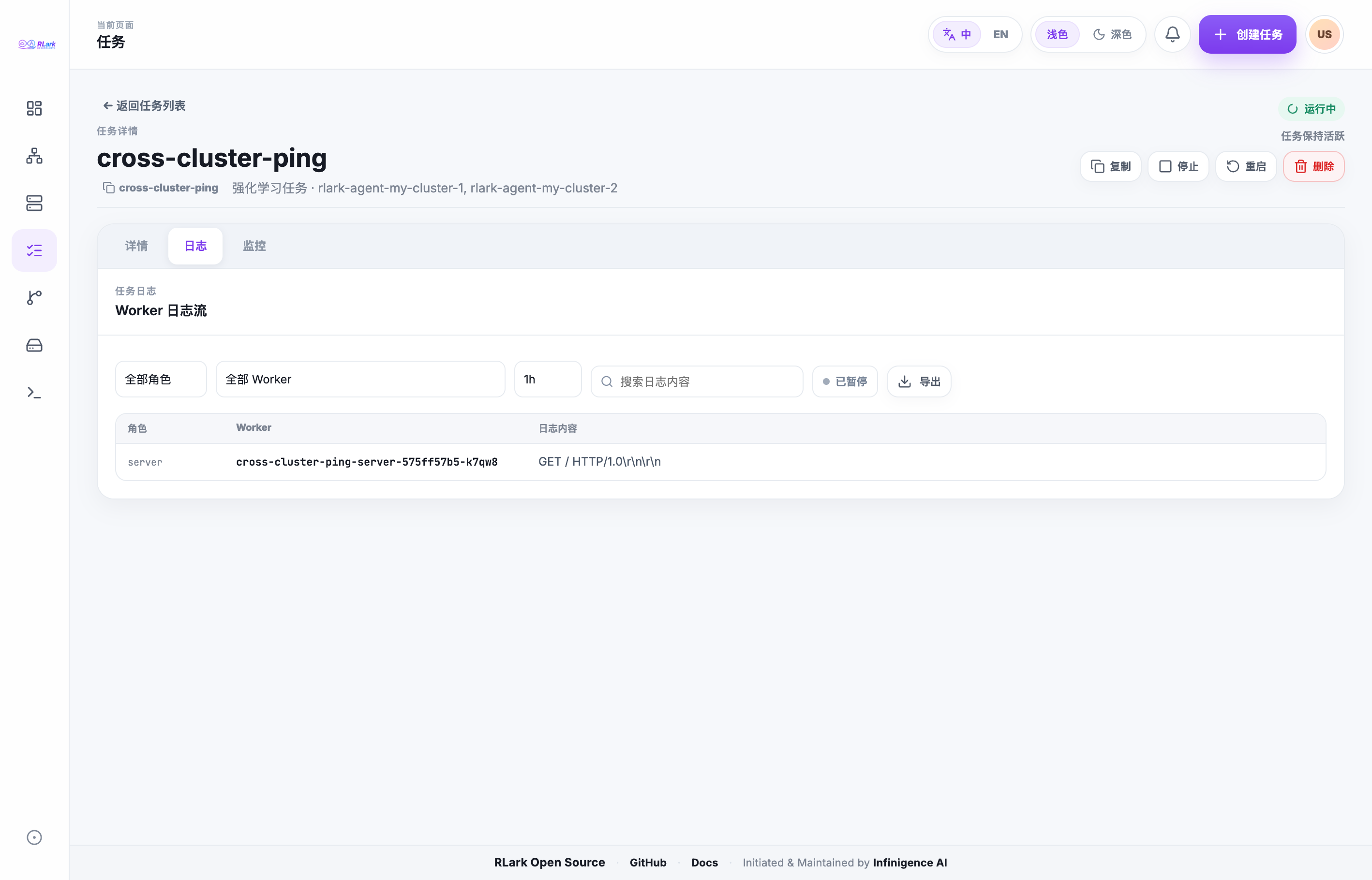Image resolution: width=1372 pixels, height=880 pixels.
Task: Open the US user avatar menu
Action: (1324, 34)
